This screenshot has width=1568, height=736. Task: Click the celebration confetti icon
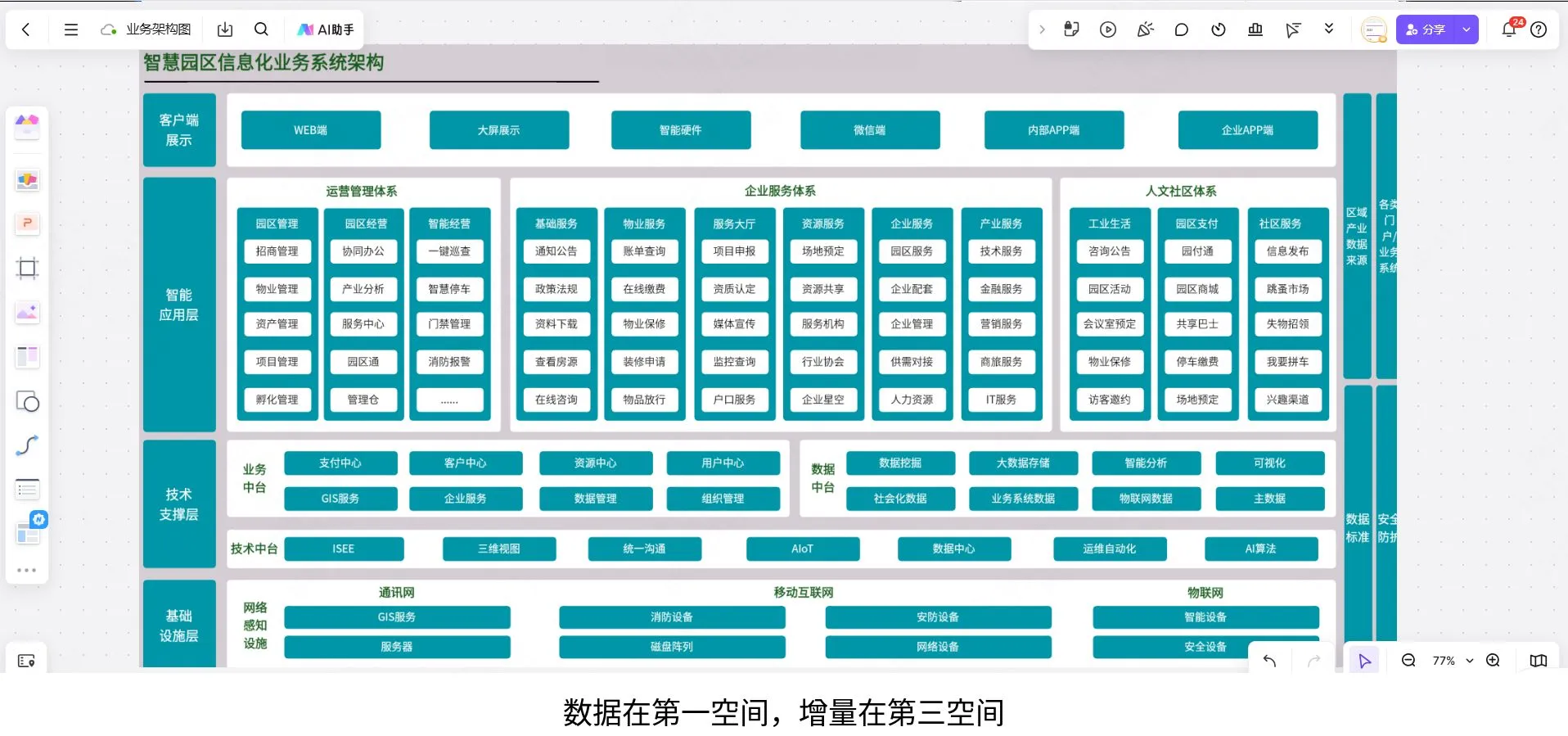point(1145,29)
